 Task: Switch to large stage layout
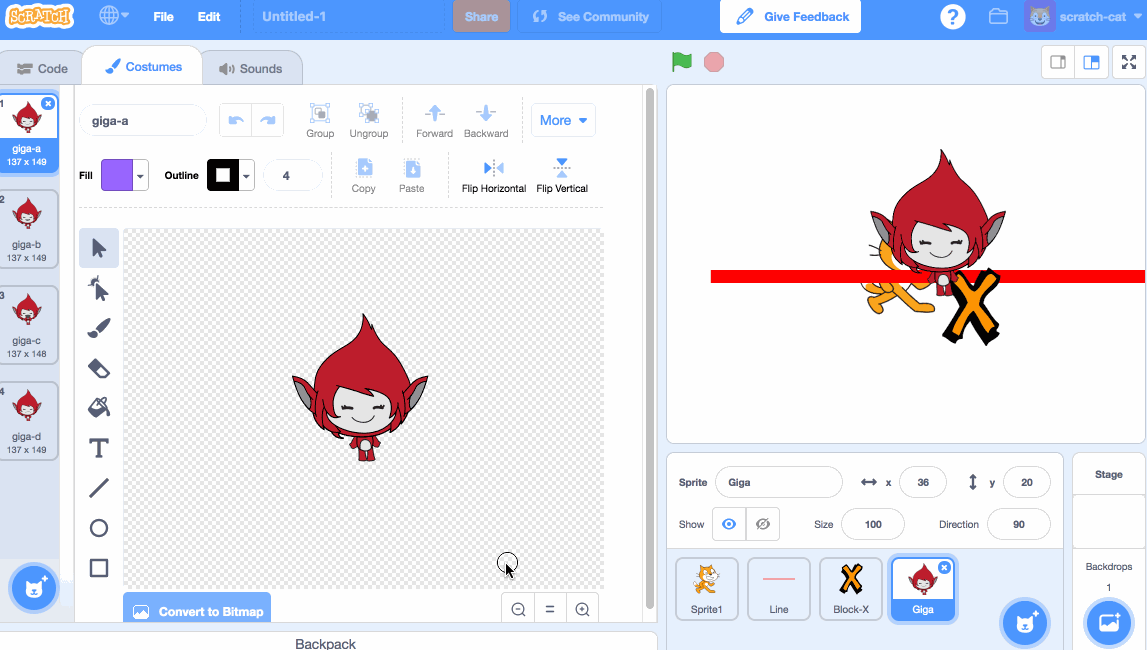point(1091,62)
